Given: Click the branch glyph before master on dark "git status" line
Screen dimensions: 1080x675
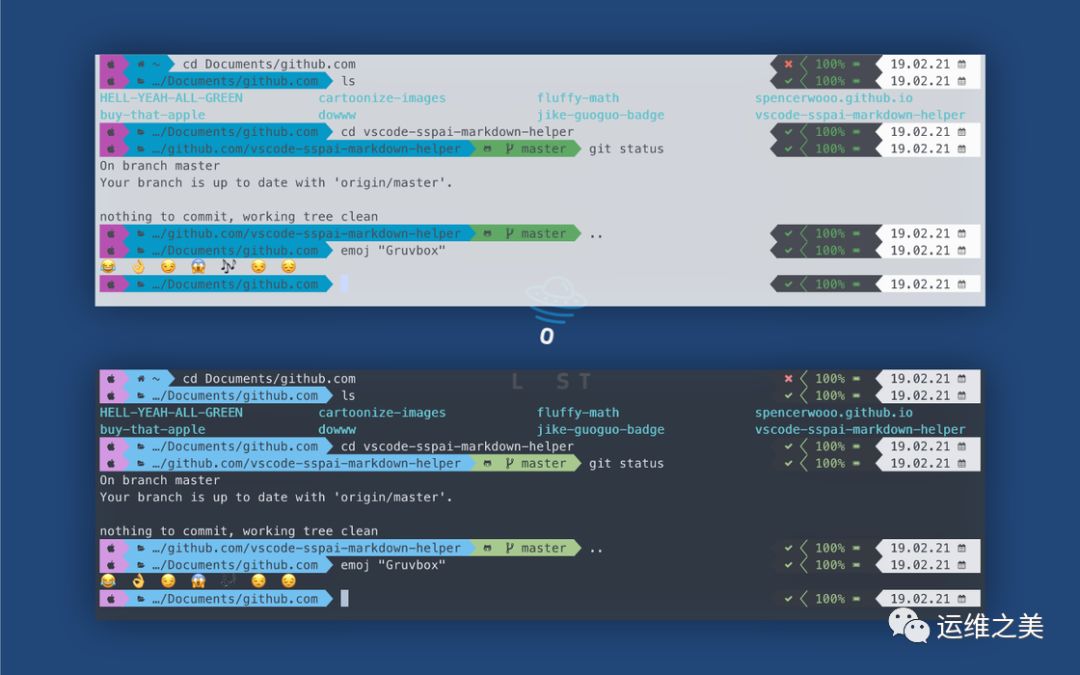Looking at the screenshot, I should pyautogui.click(x=510, y=464).
